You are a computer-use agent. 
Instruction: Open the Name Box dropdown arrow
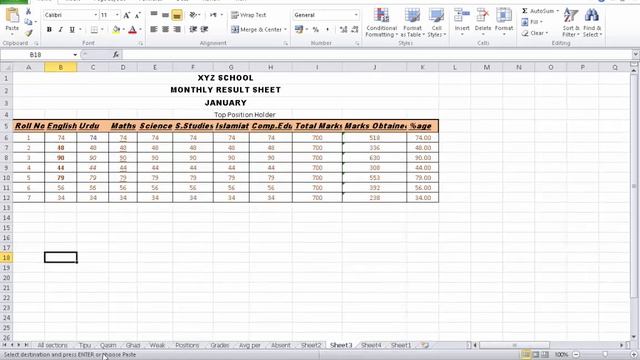pyautogui.click(x=75, y=54)
